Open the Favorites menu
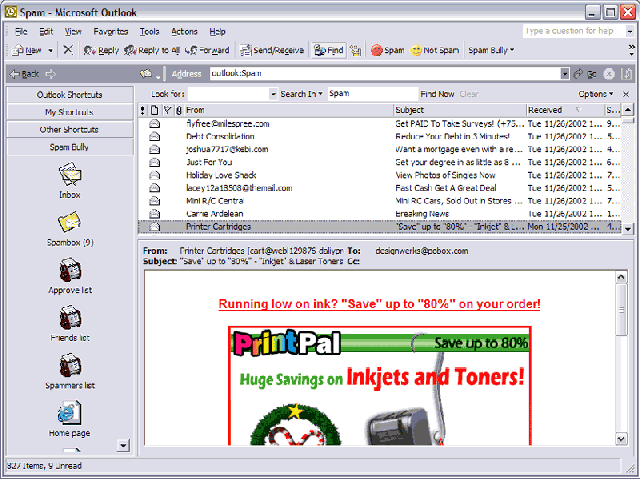 point(111,31)
